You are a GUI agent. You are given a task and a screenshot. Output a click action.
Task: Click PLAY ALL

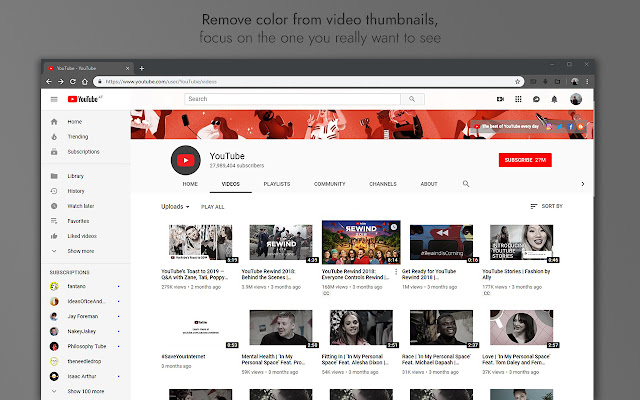click(213, 207)
